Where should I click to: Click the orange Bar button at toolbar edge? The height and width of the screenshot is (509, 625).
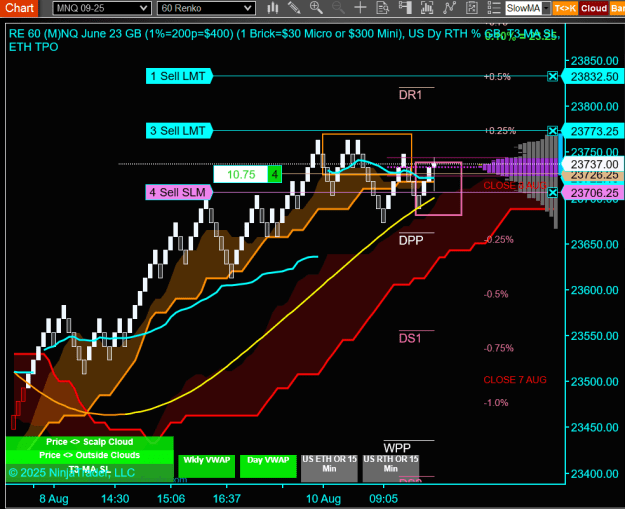pyautogui.click(x=617, y=8)
